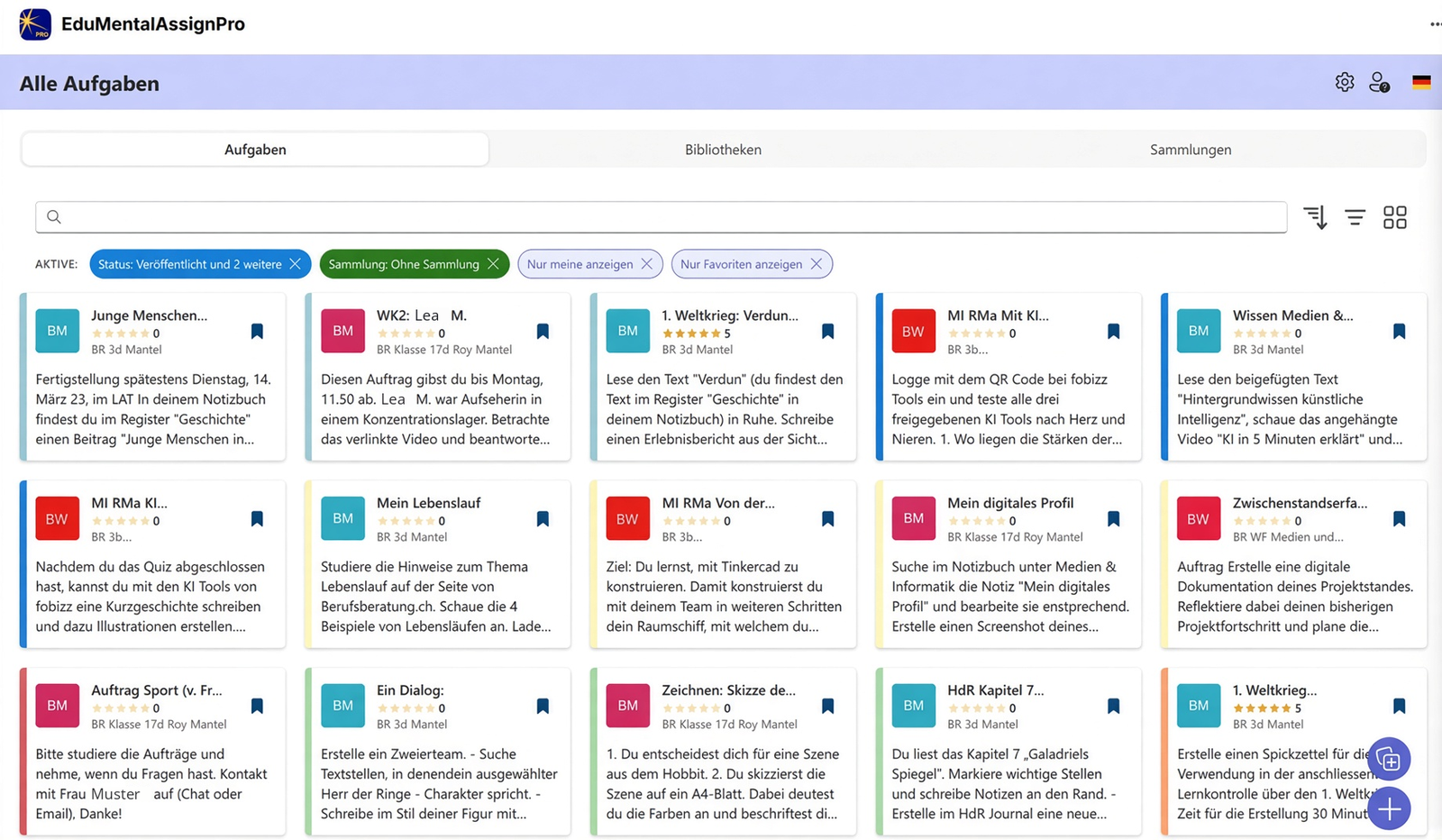
Task: Click BM avatar on Junge Menschen card
Action: (57, 331)
